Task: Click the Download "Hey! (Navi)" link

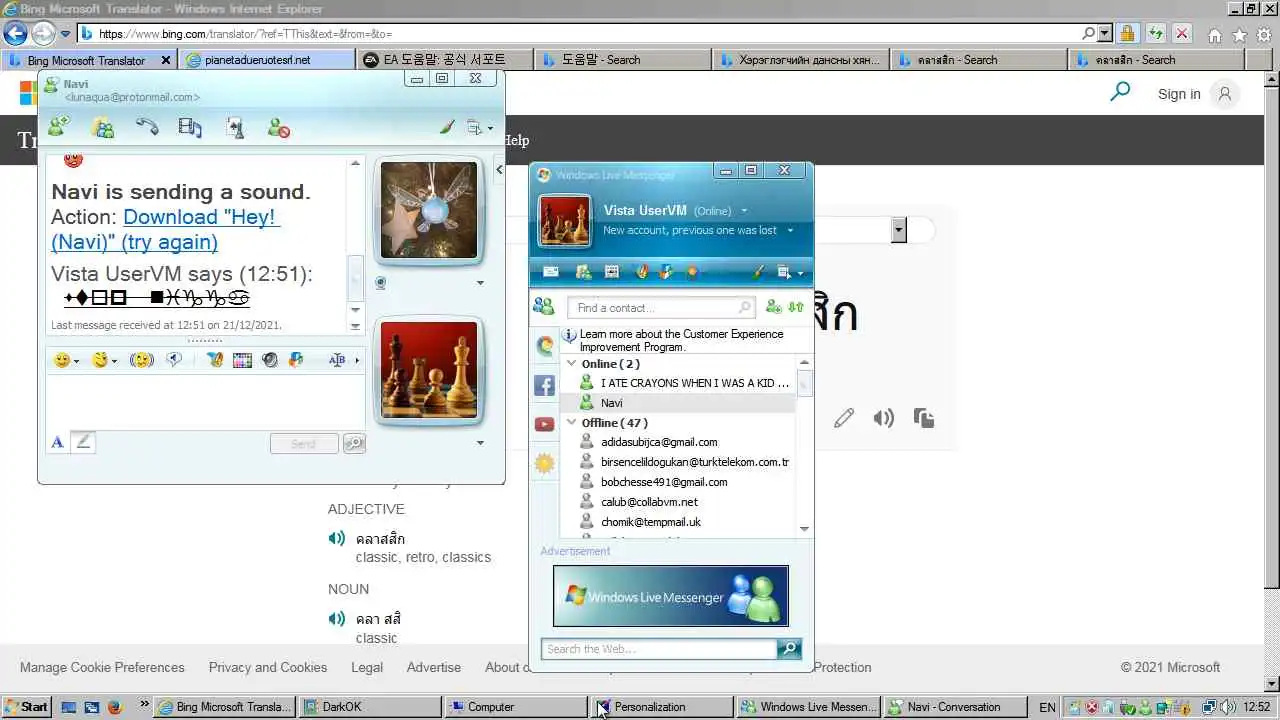Action: click(166, 229)
